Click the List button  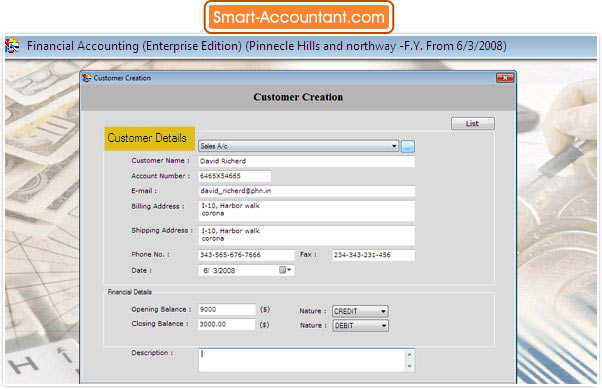(x=473, y=124)
